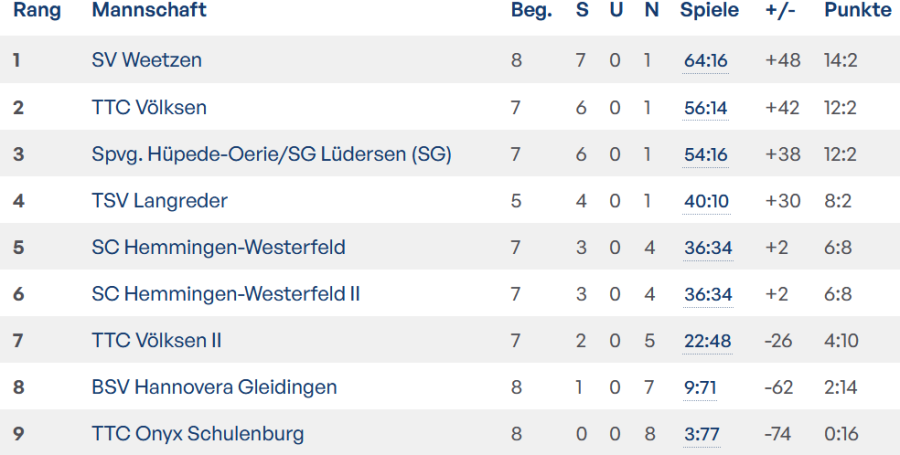Click the Rang column header
This screenshot has width=900, height=455.
37,11
